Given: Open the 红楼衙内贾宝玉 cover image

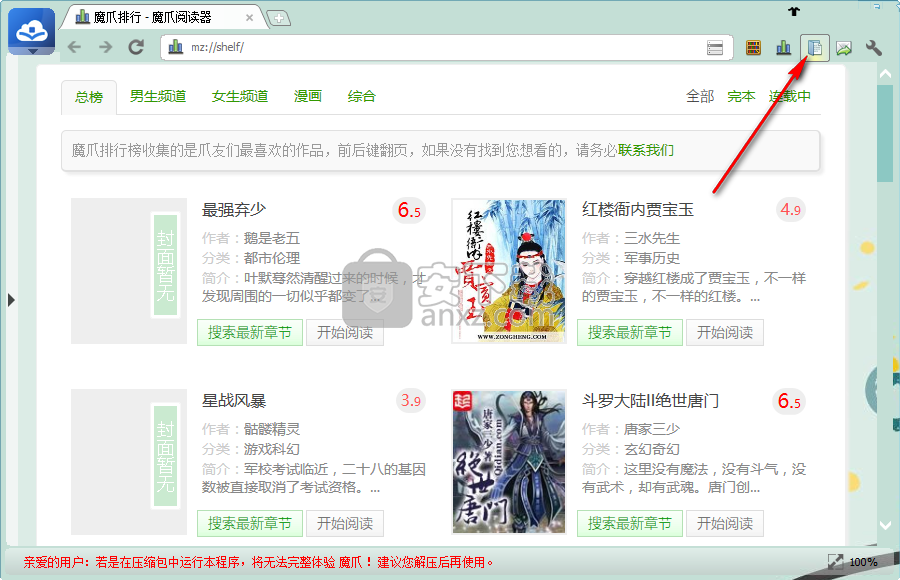Looking at the screenshot, I should [x=509, y=271].
